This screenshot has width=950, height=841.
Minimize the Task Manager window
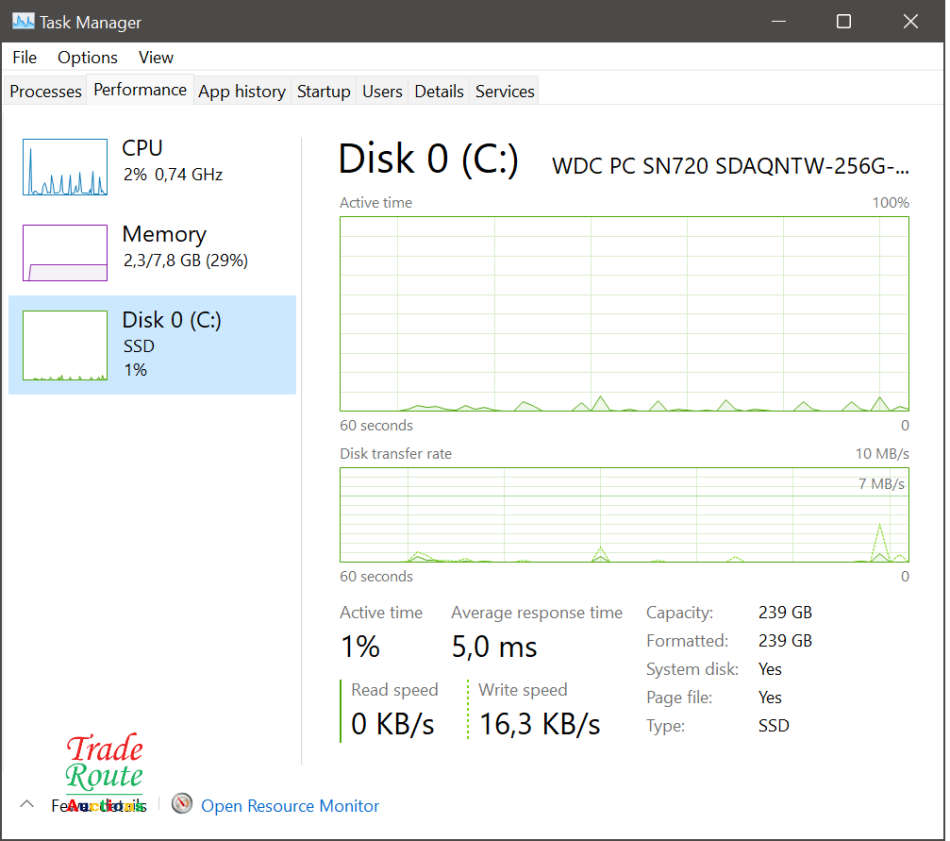777,21
